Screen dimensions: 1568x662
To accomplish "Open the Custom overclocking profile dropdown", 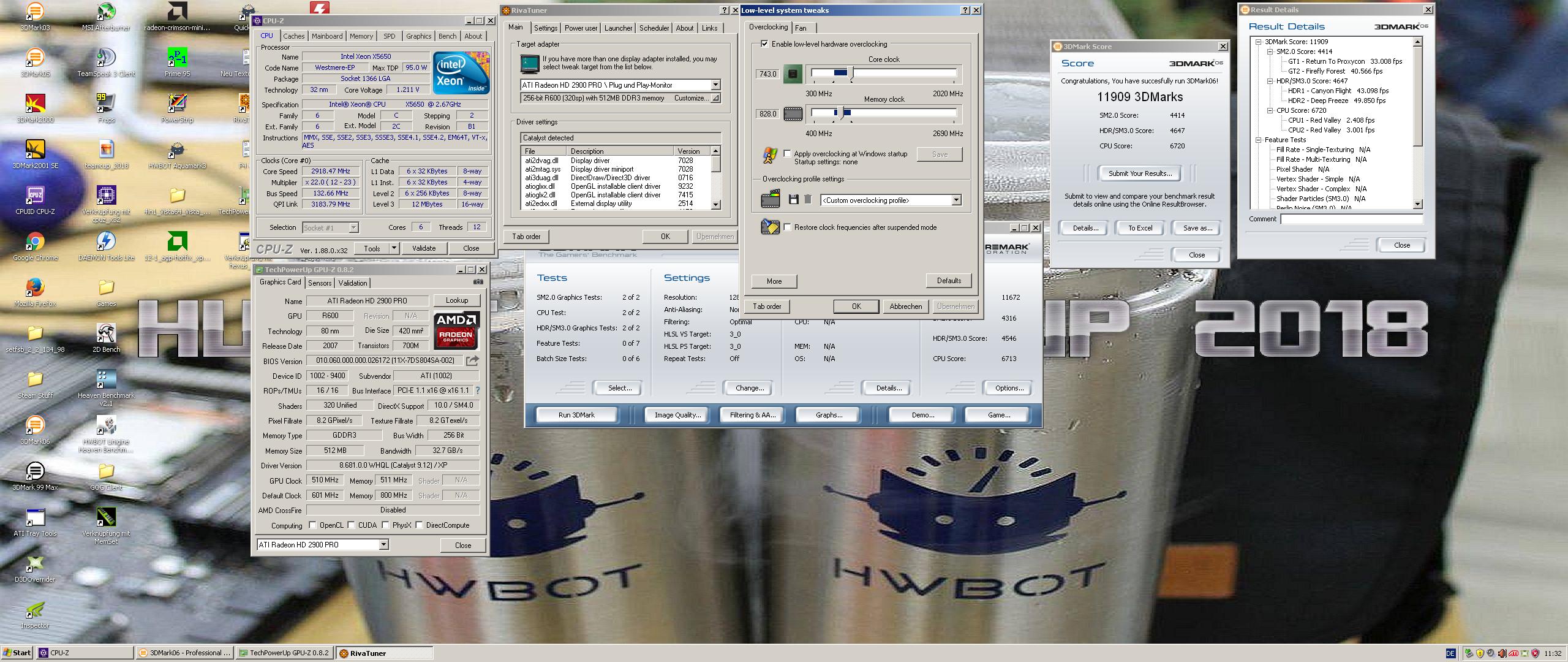I will [956, 200].
